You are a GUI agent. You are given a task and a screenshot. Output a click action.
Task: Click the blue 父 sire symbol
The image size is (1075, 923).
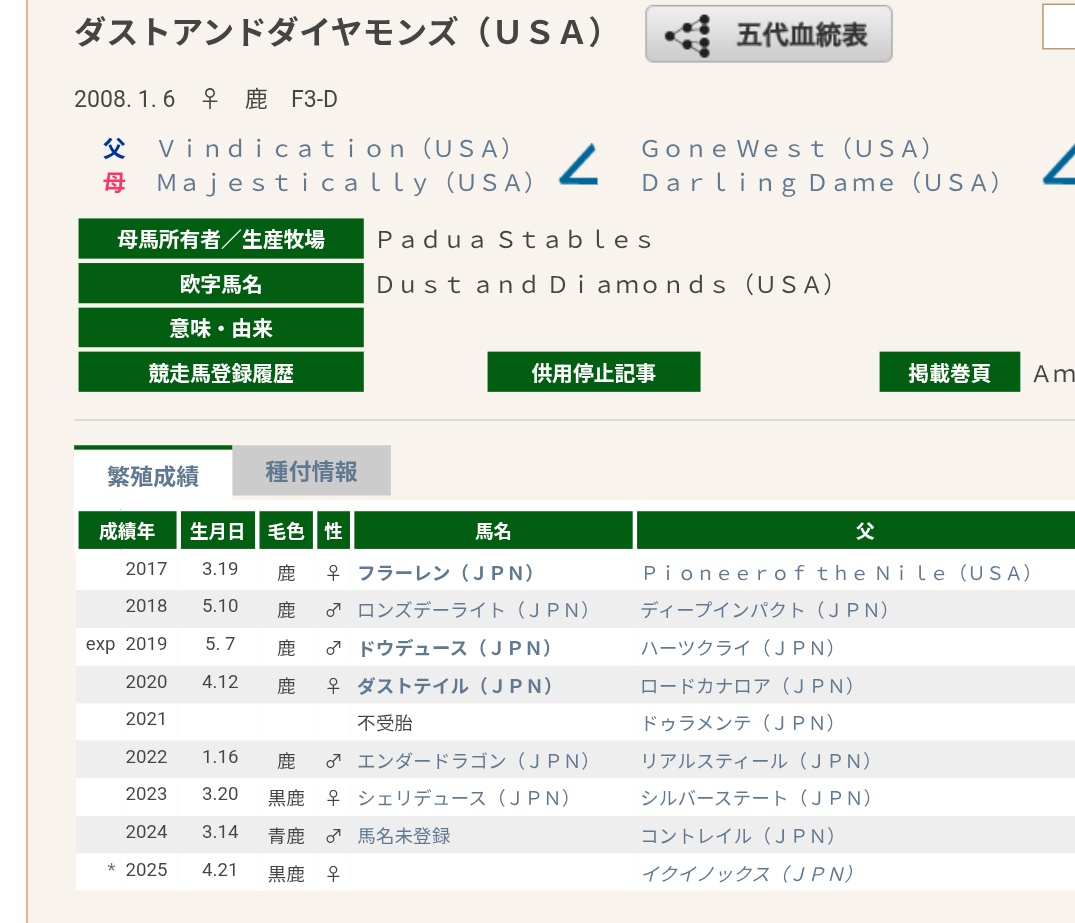[114, 149]
